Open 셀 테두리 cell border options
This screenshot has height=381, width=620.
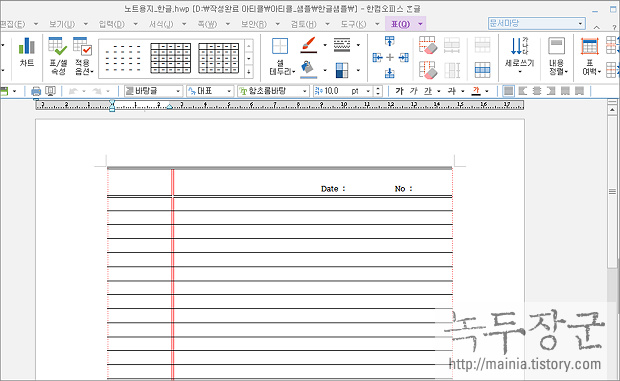point(281,57)
